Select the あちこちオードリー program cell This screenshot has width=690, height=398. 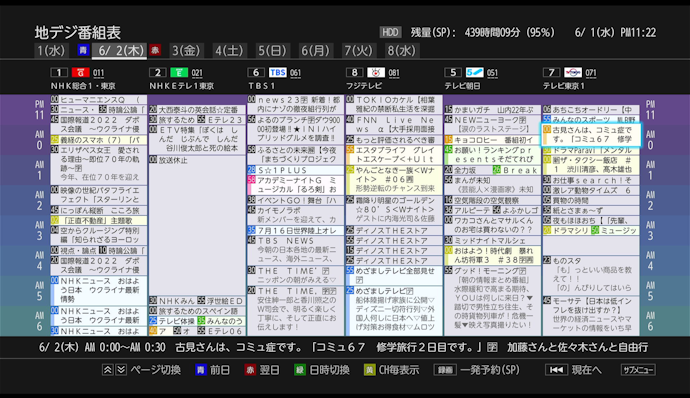[591, 109]
